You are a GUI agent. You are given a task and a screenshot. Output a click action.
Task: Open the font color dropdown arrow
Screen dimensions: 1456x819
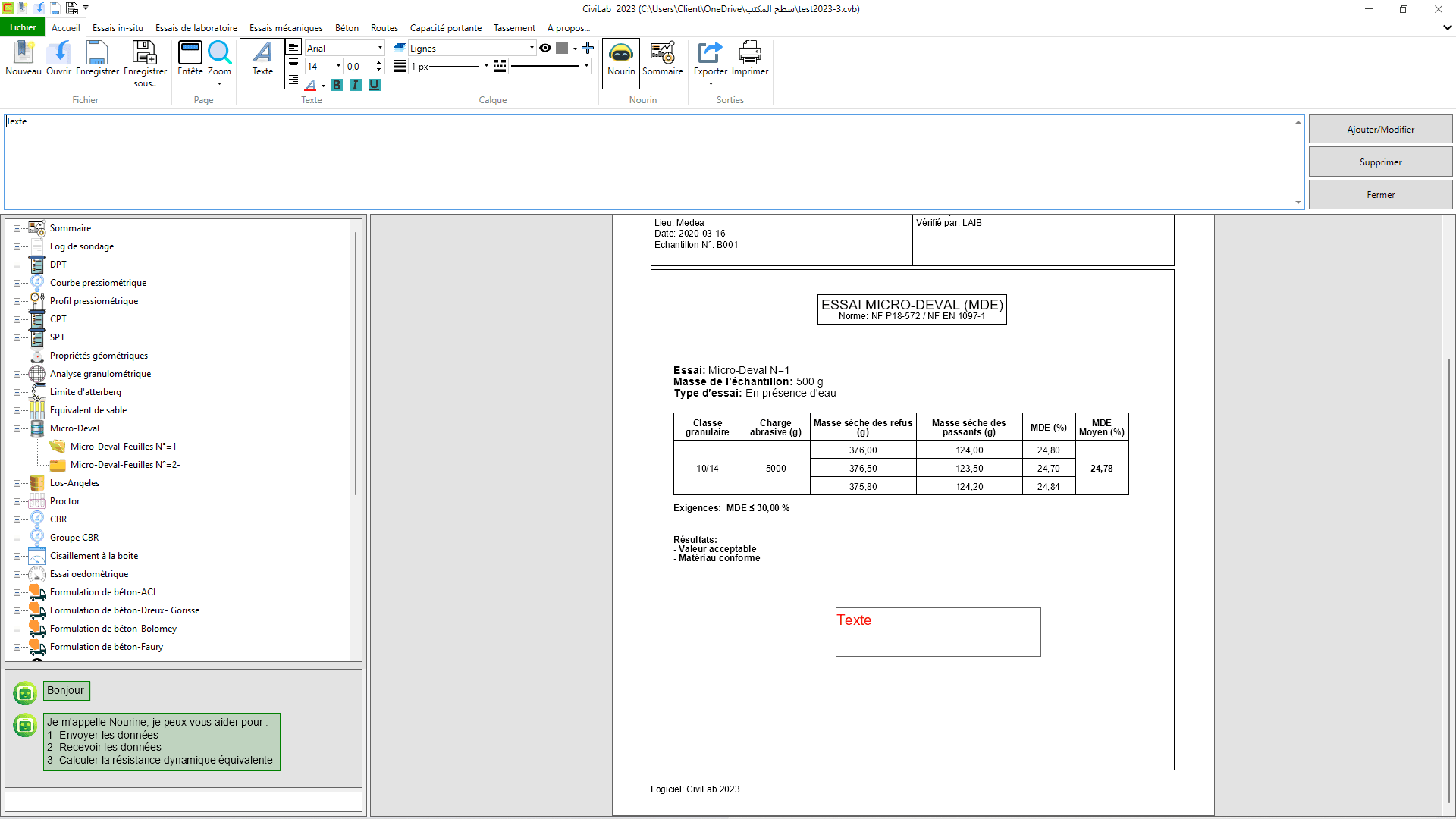coord(323,86)
